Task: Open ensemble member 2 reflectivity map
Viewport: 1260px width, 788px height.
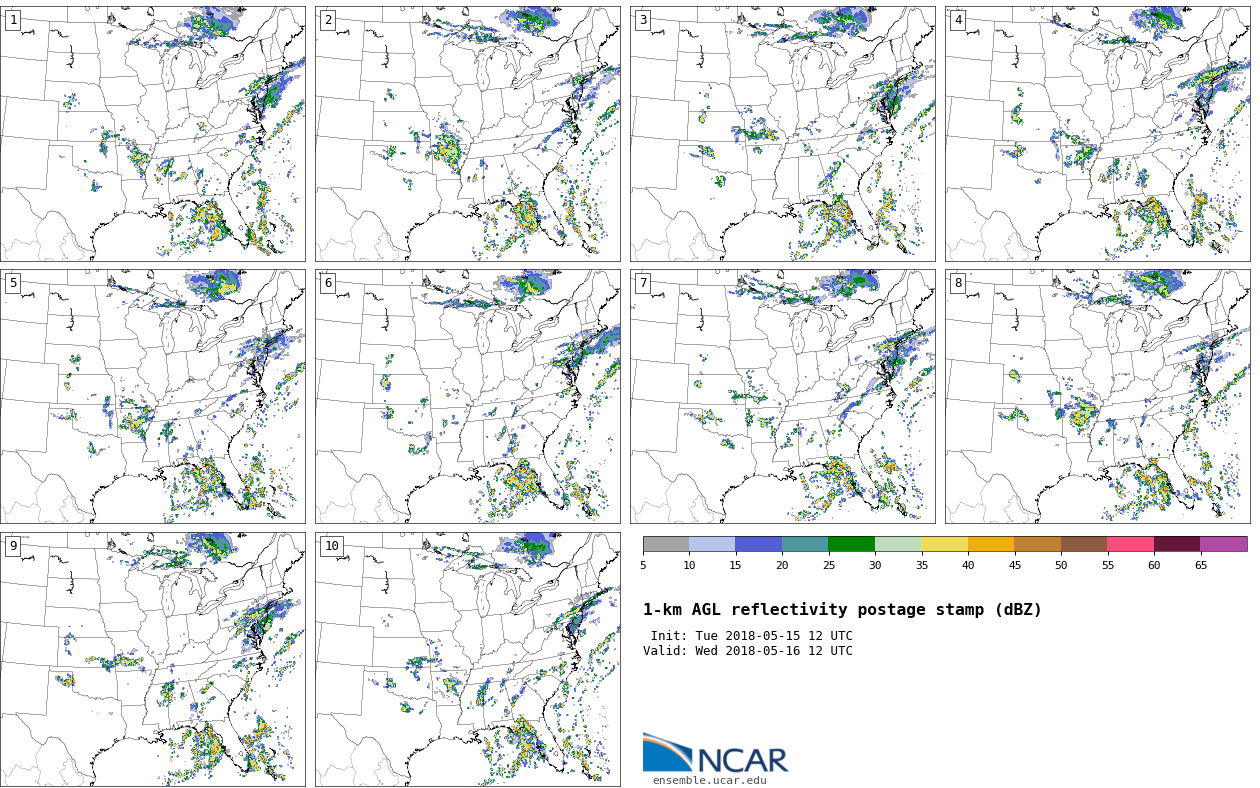Action: [468, 134]
